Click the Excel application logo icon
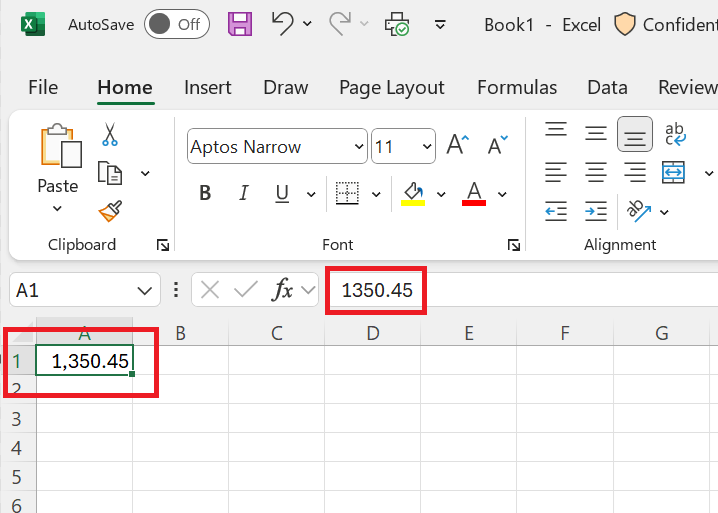This screenshot has height=513, width=718. tap(33, 24)
